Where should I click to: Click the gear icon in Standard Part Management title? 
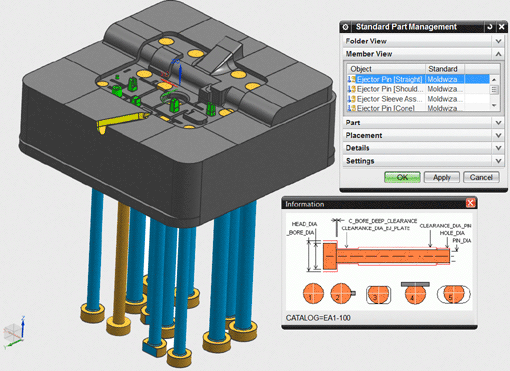pyautogui.click(x=346, y=27)
